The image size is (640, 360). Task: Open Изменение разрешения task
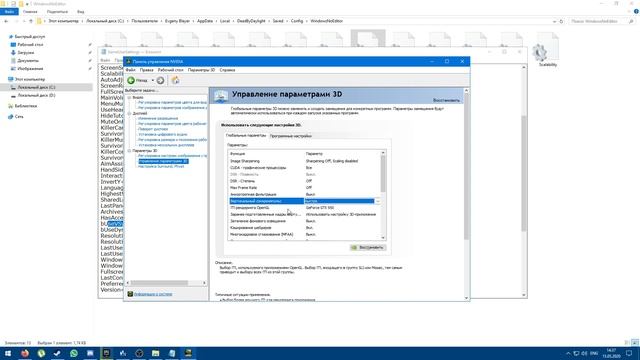pyautogui.click(x=158, y=118)
